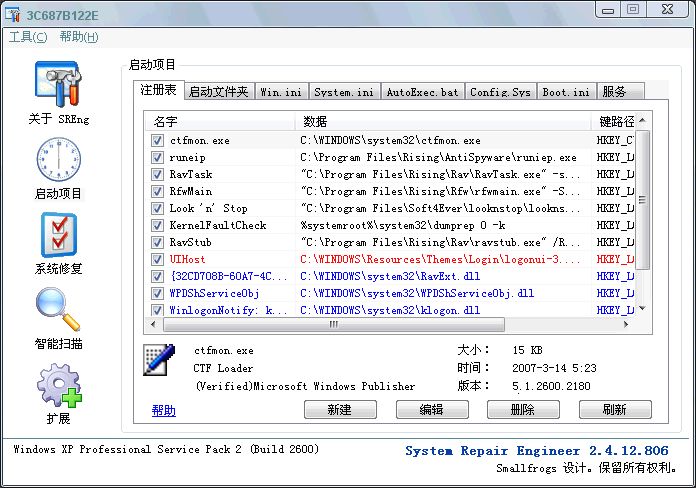696x488 pixels.
Task: Select the WPDShServiceObj.dll data cell
Action: pyautogui.click(x=417, y=294)
